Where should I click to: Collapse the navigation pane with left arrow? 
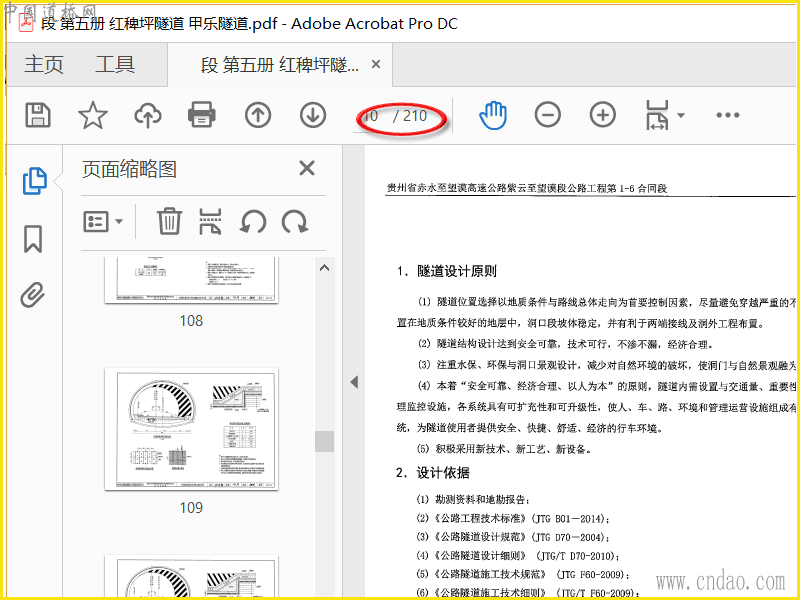point(354,382)
